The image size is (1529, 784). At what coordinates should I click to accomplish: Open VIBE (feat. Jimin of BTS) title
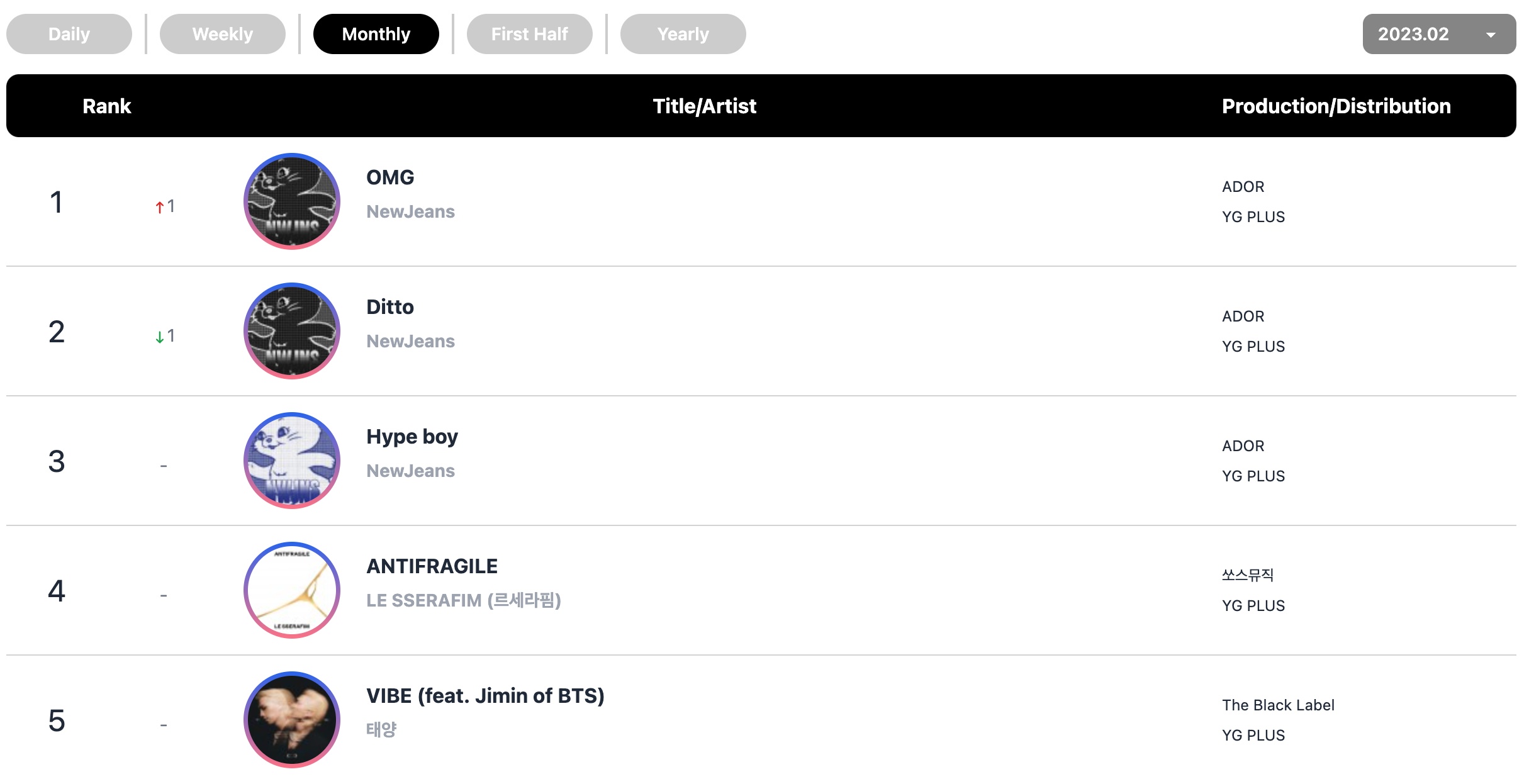(x=485, y=696)
